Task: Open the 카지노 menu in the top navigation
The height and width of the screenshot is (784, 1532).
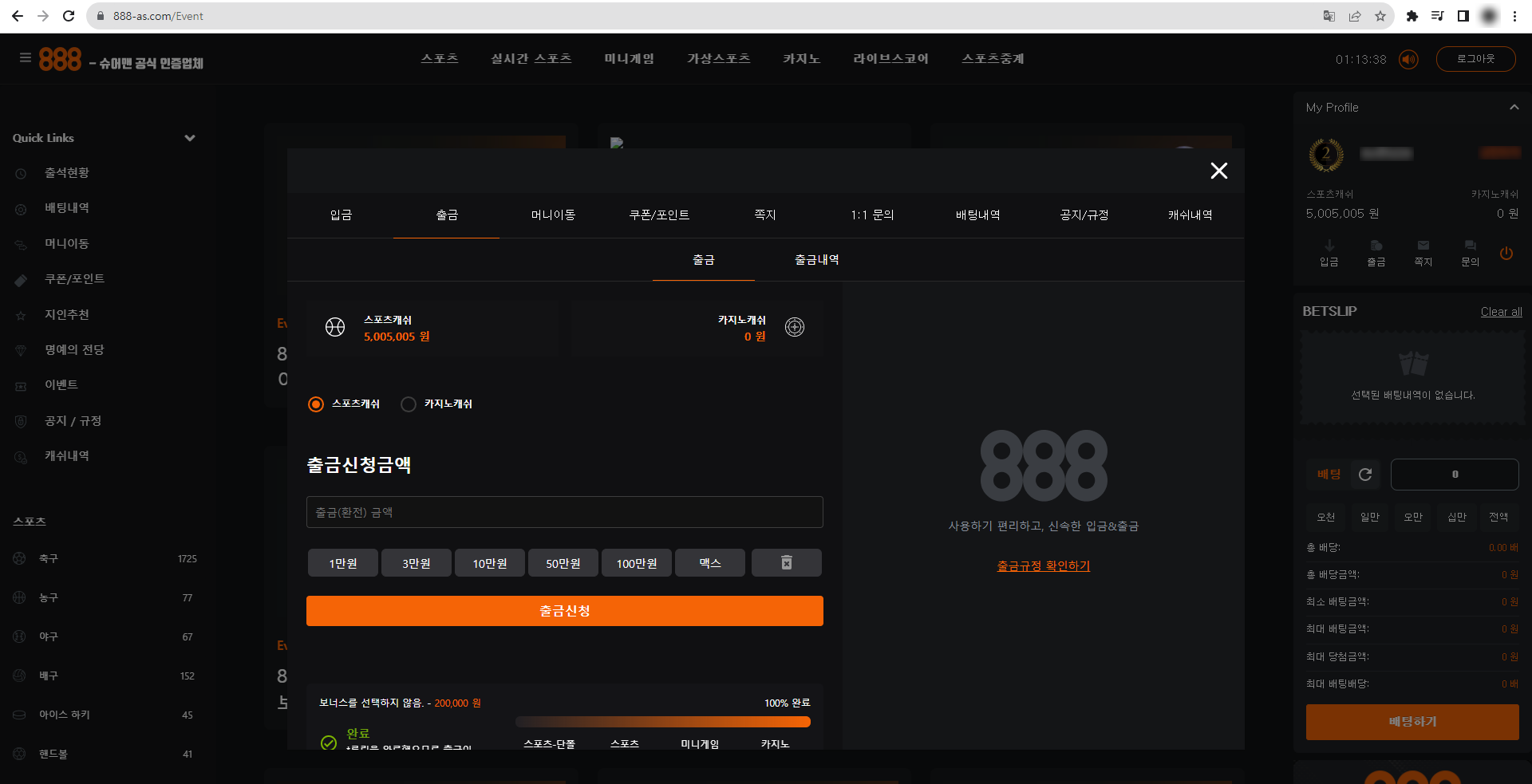Action: (801, 58)
